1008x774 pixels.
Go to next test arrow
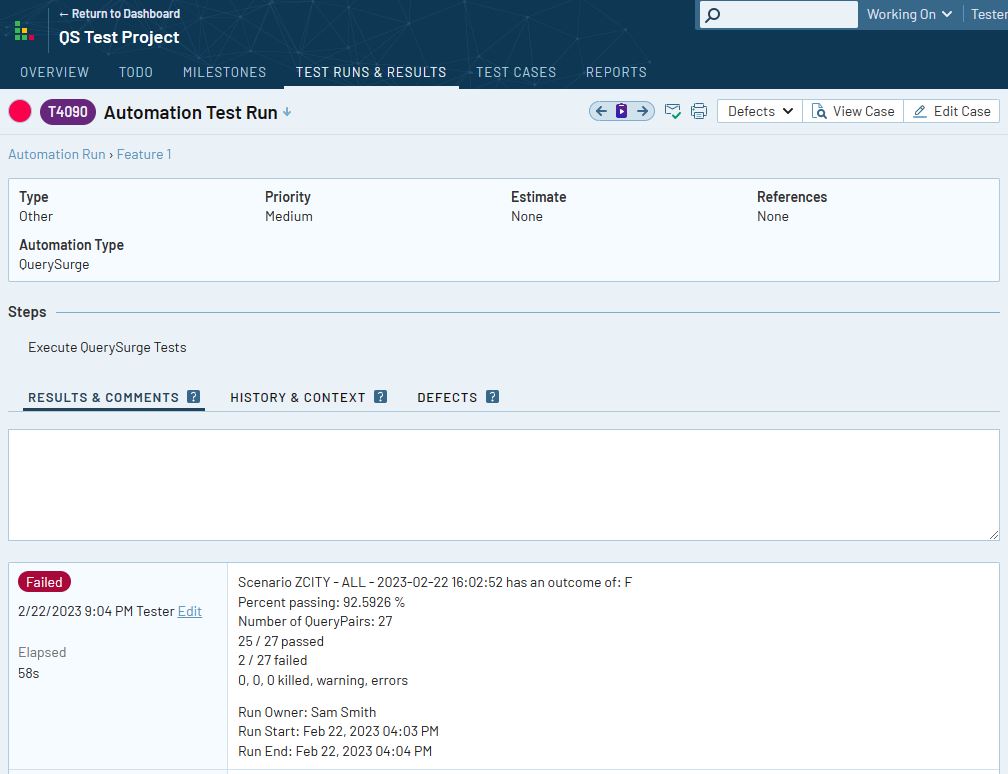pyautogui.click(x=642, y=111)
